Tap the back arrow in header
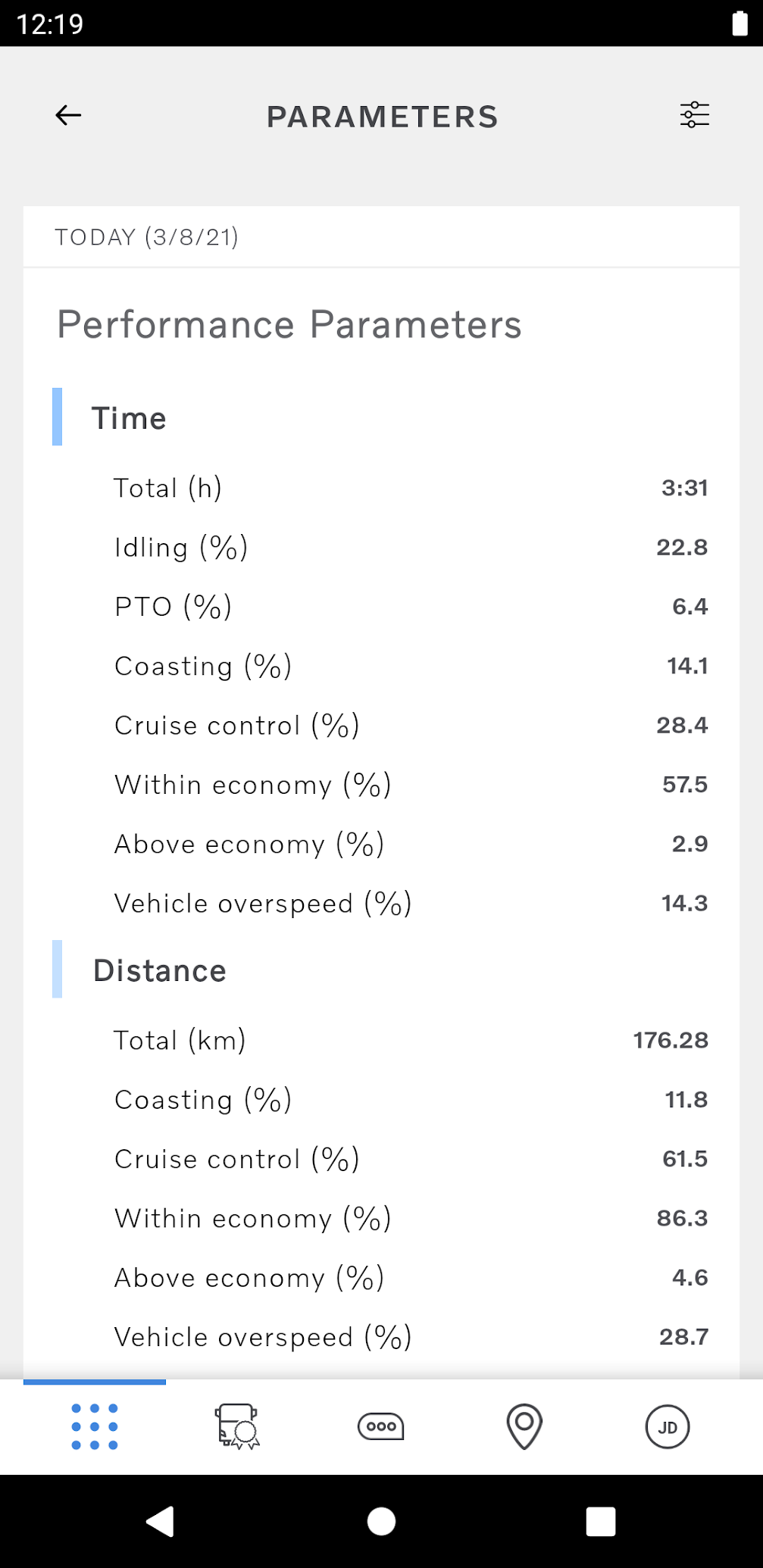Viewport: 763px width, 1568px height. (68, 115)
